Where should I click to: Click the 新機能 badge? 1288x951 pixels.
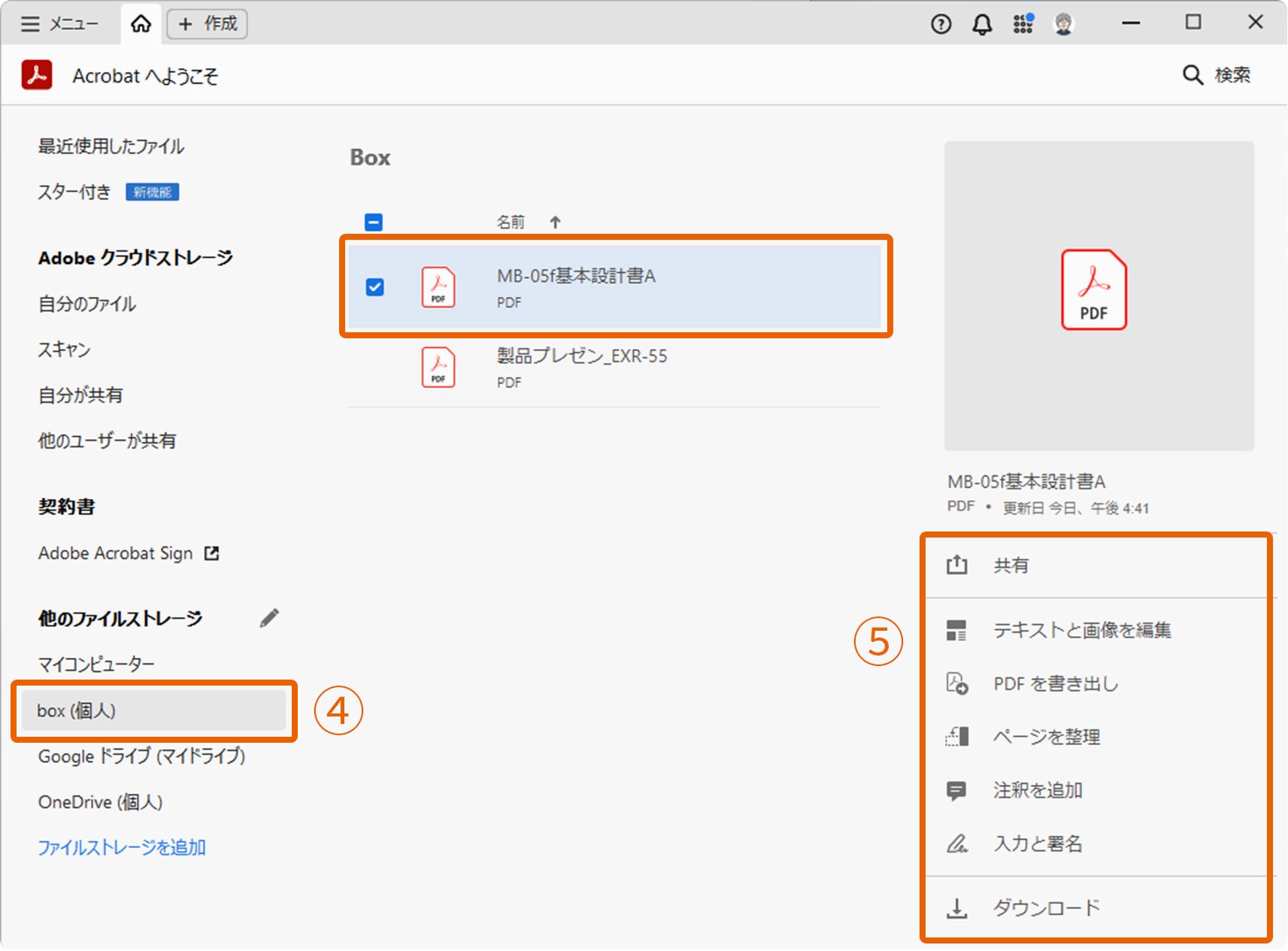(152, 192)
